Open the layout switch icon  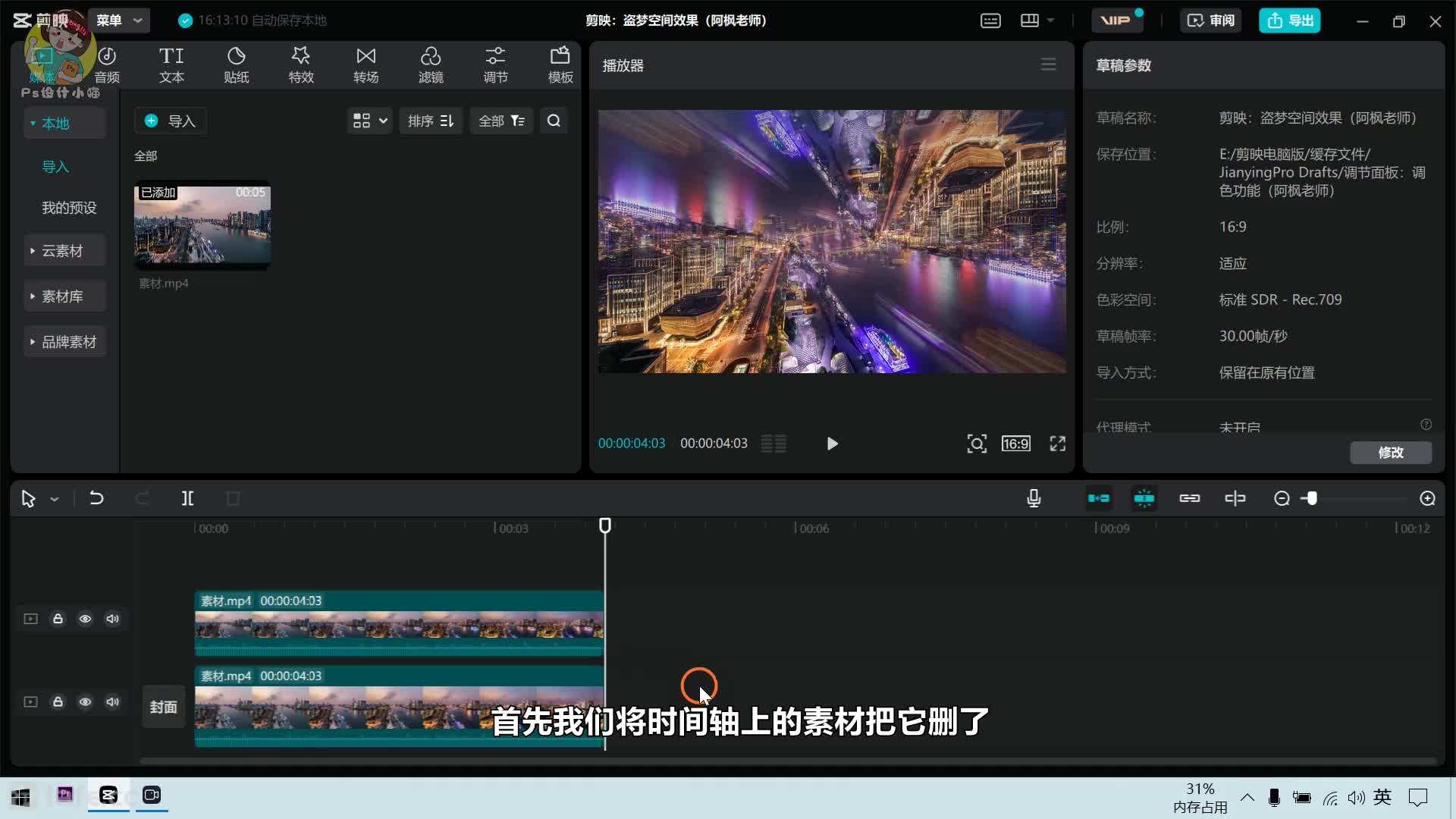tap(1030, 20)
